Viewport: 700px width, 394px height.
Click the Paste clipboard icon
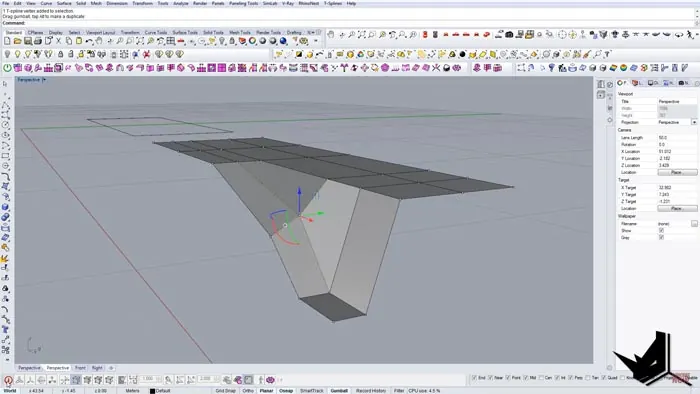point(79,41)
